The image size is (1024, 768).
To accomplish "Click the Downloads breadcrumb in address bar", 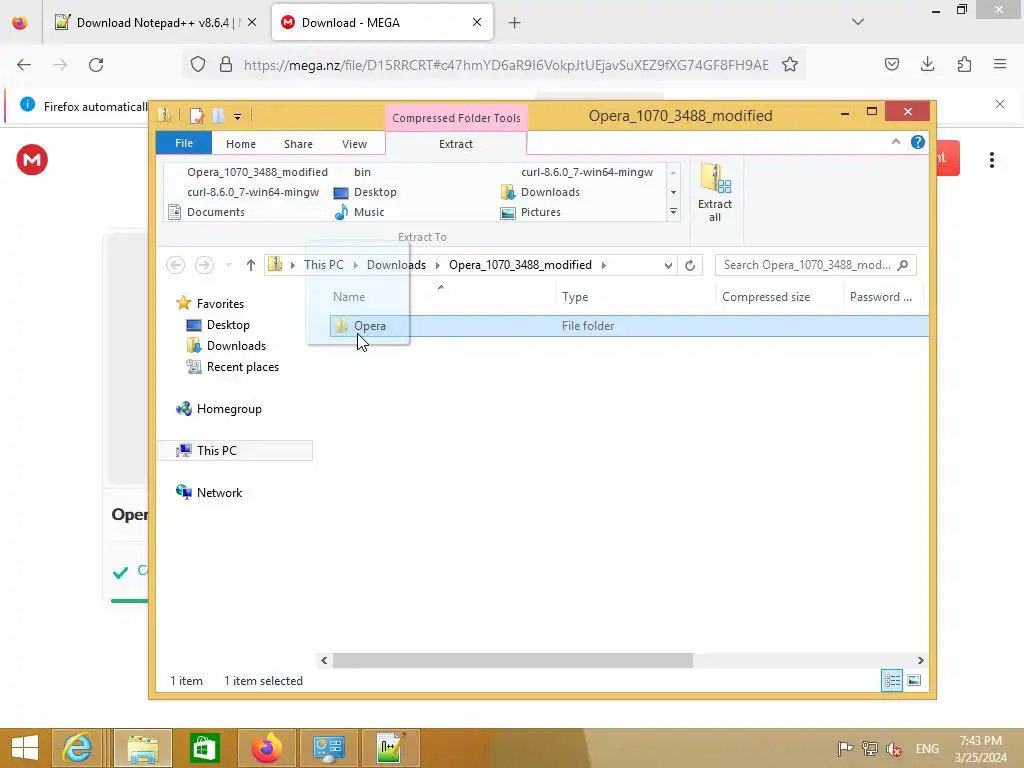I will pyautogui.click(x=396, y=264).
